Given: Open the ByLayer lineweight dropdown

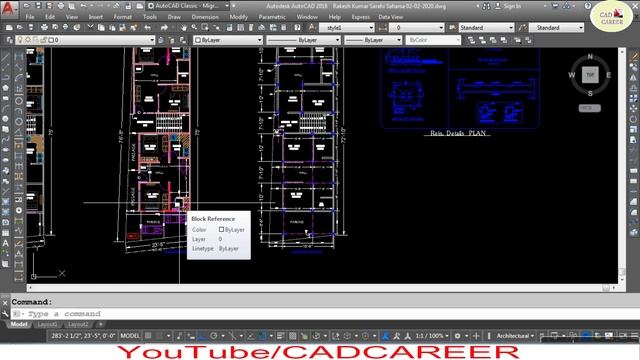Looking at the screenshot, I should point(373,40).
